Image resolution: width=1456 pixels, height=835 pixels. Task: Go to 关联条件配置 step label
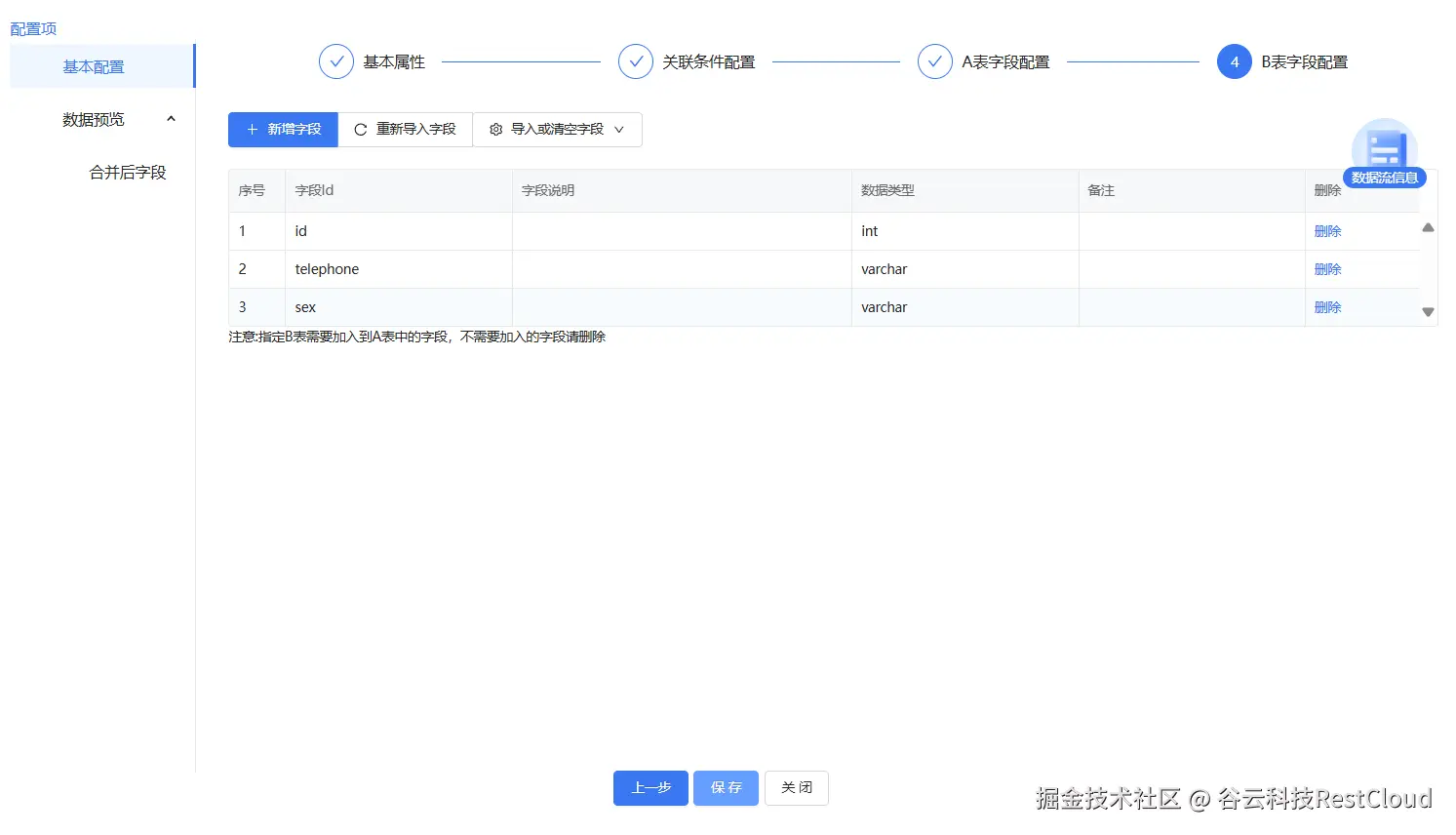[709, 61]
